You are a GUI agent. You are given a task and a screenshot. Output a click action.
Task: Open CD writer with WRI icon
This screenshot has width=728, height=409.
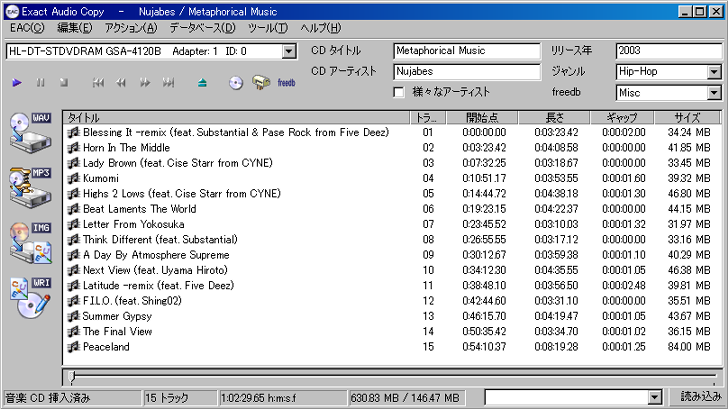click(x=31, y=298)
